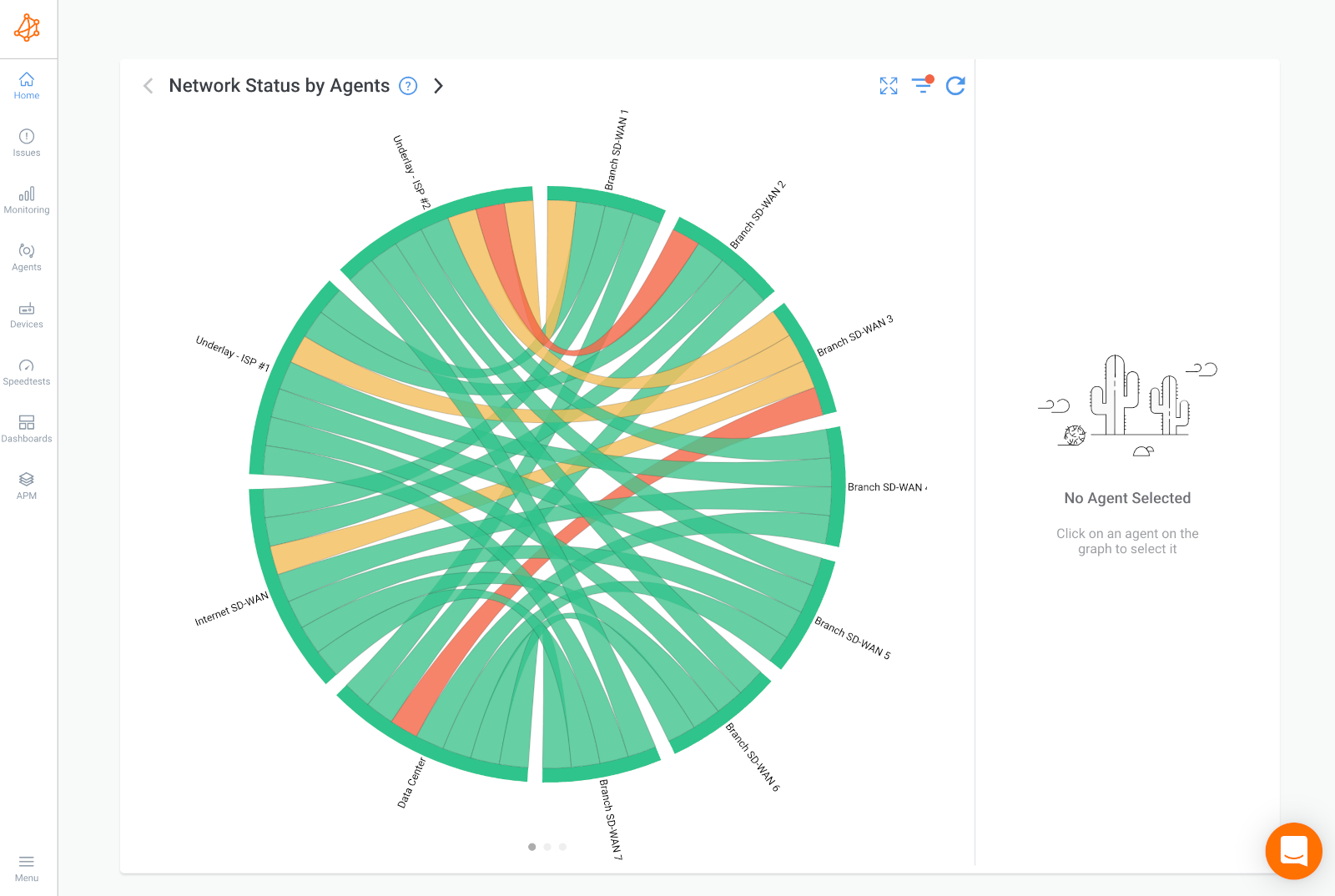The height and width of the screenshot is (896, 1335).
Task: Open the Dashboards section
Action: (26, 428)
